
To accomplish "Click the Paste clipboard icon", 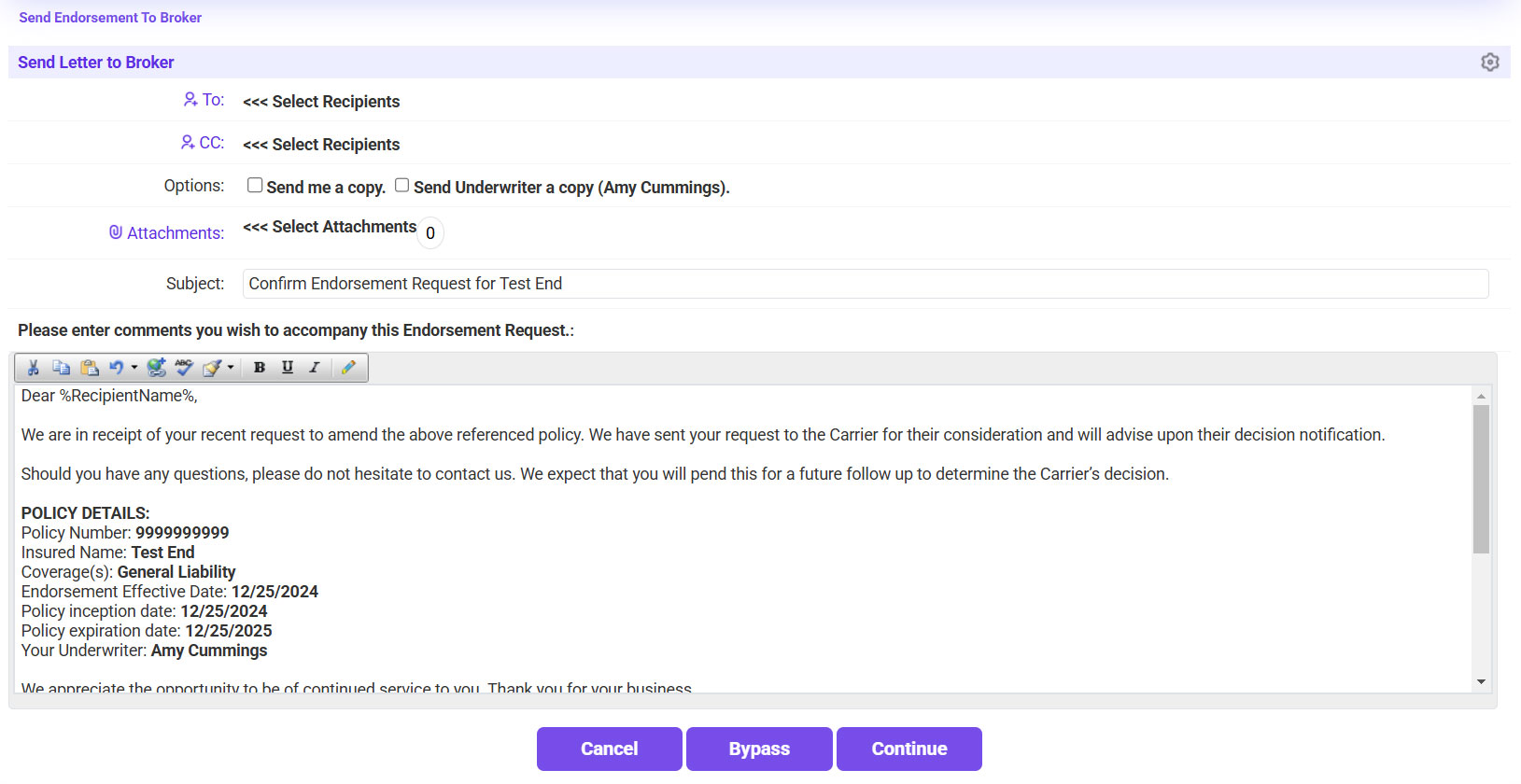I will [90, 368].
